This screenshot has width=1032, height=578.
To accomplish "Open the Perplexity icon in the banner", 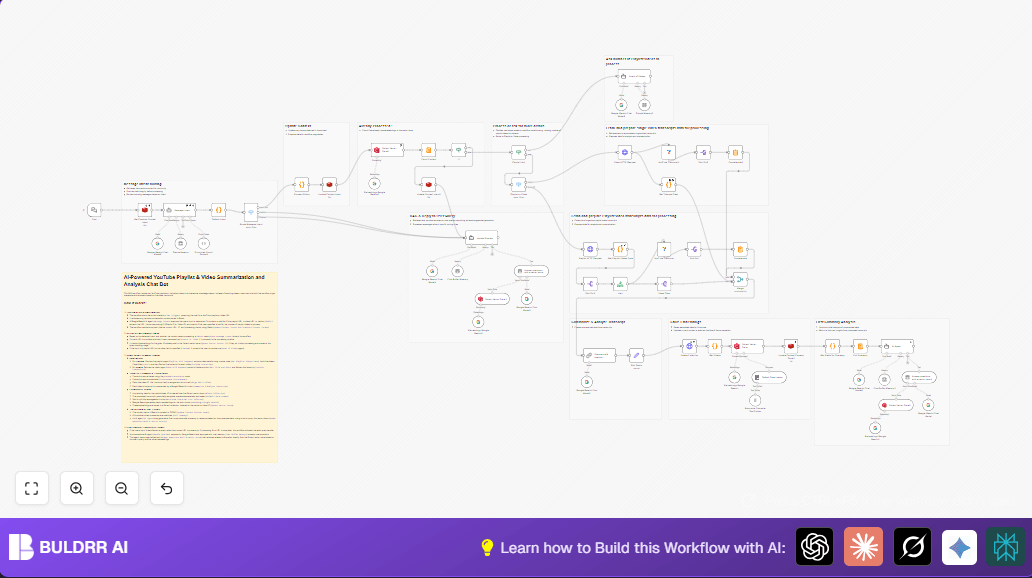I will click(1005, 546).
